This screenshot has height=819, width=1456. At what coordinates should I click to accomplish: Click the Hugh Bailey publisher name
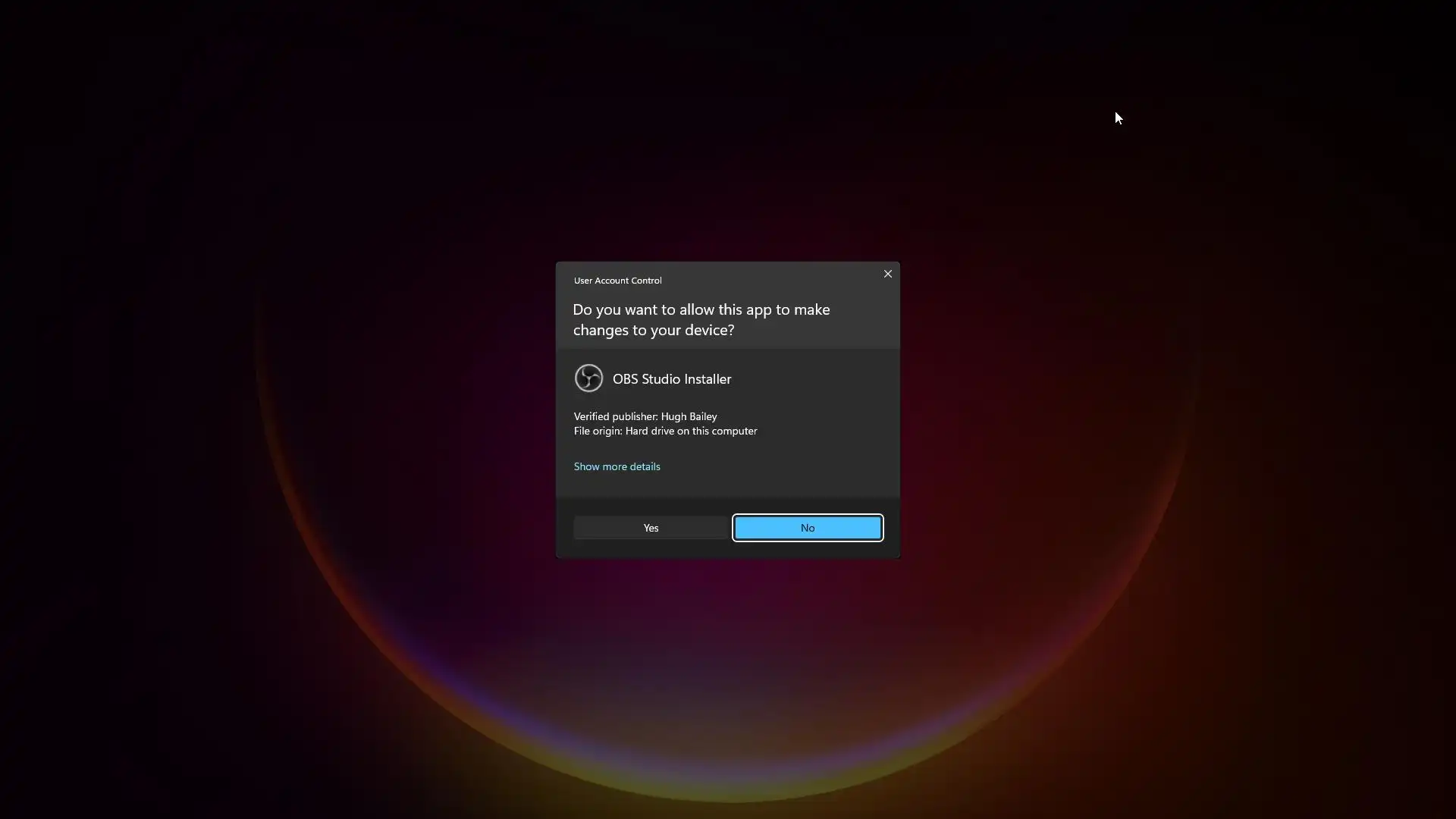(x=689, y=416)
